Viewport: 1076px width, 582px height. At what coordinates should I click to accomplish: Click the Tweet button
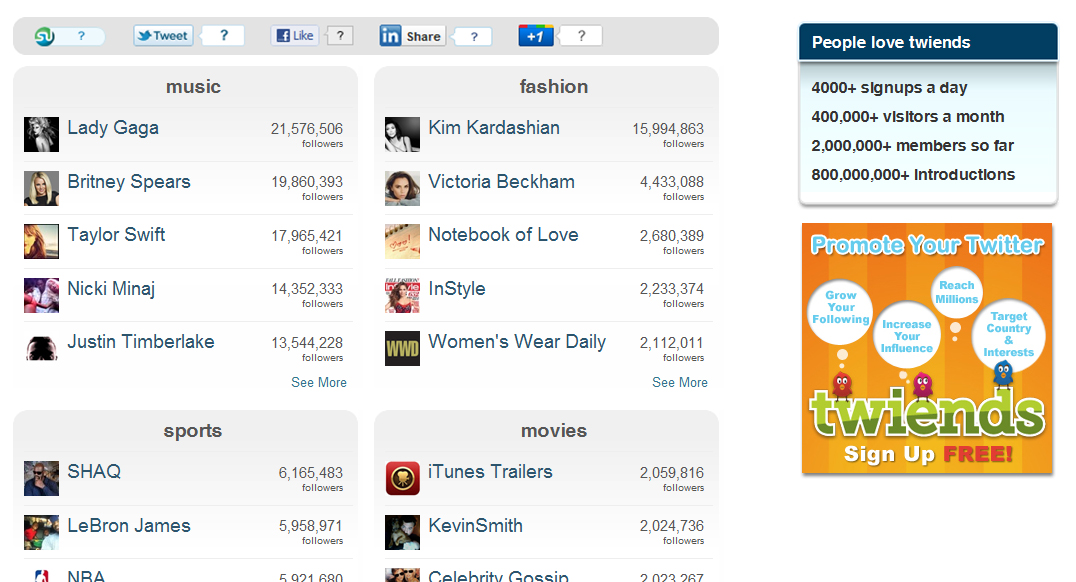click(x=163, y=36)
